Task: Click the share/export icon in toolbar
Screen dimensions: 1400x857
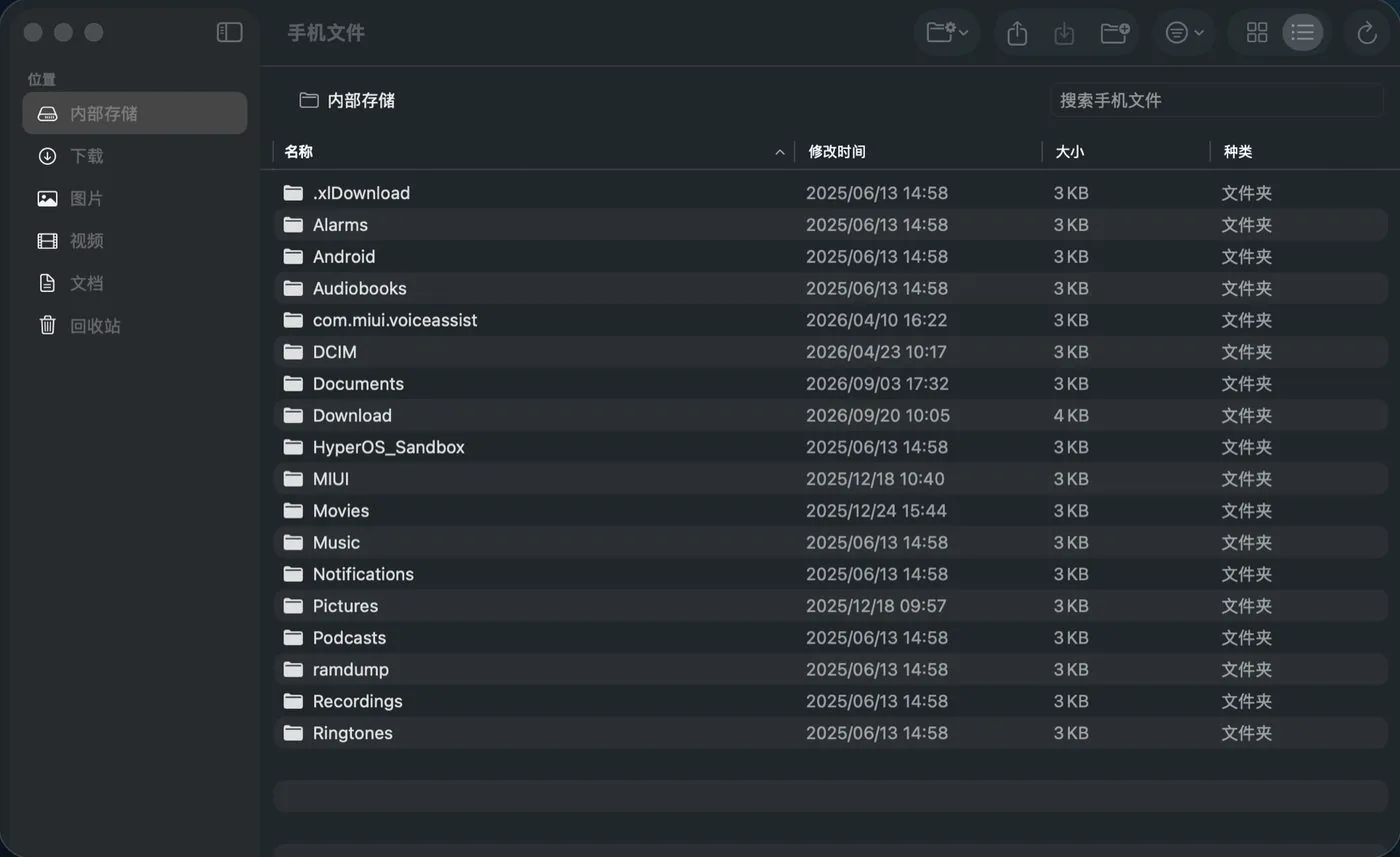Action: tap(1017, 33)
